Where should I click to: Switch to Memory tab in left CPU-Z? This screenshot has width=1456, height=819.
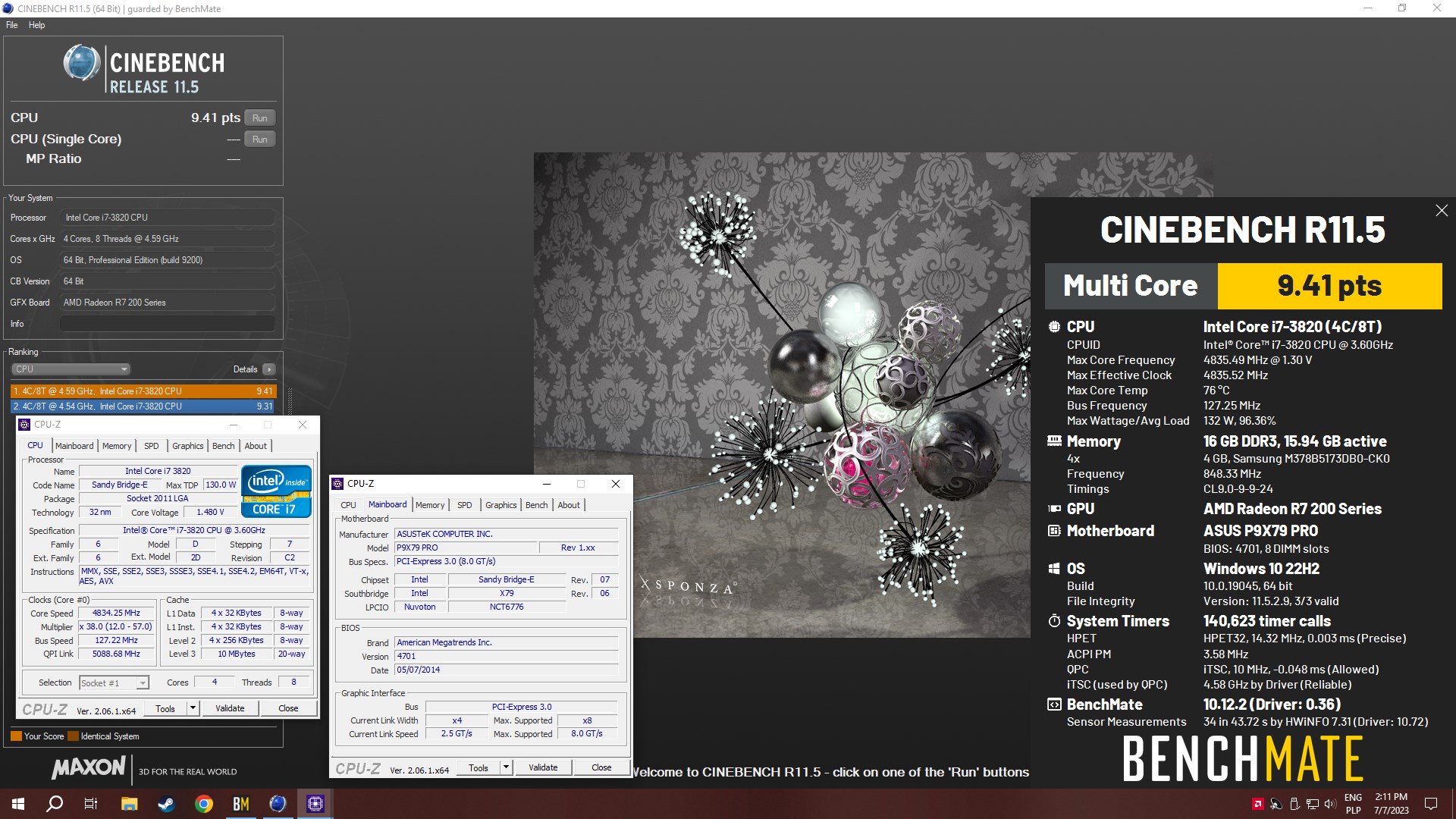117,446
